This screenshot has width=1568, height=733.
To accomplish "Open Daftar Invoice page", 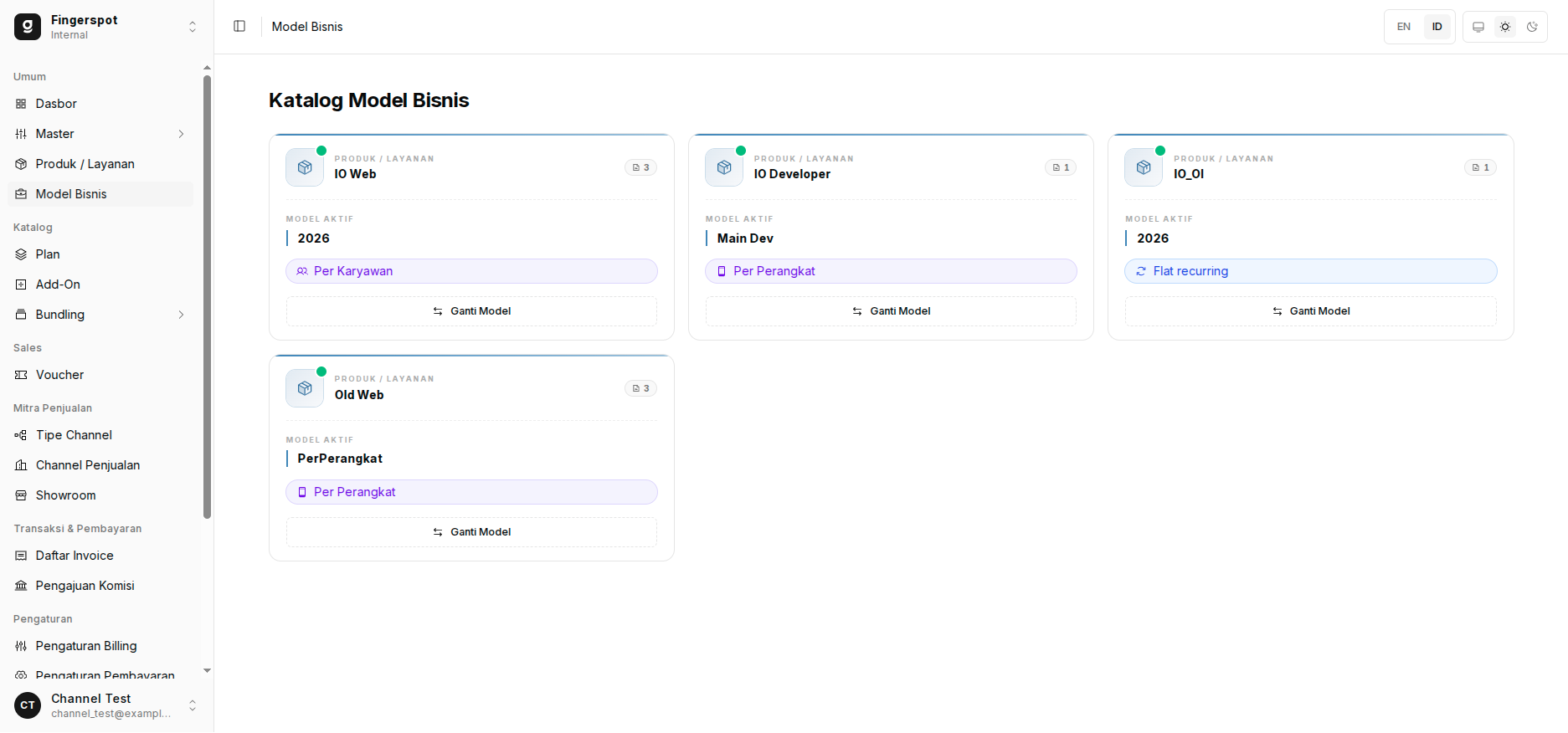I will (100, 556).
